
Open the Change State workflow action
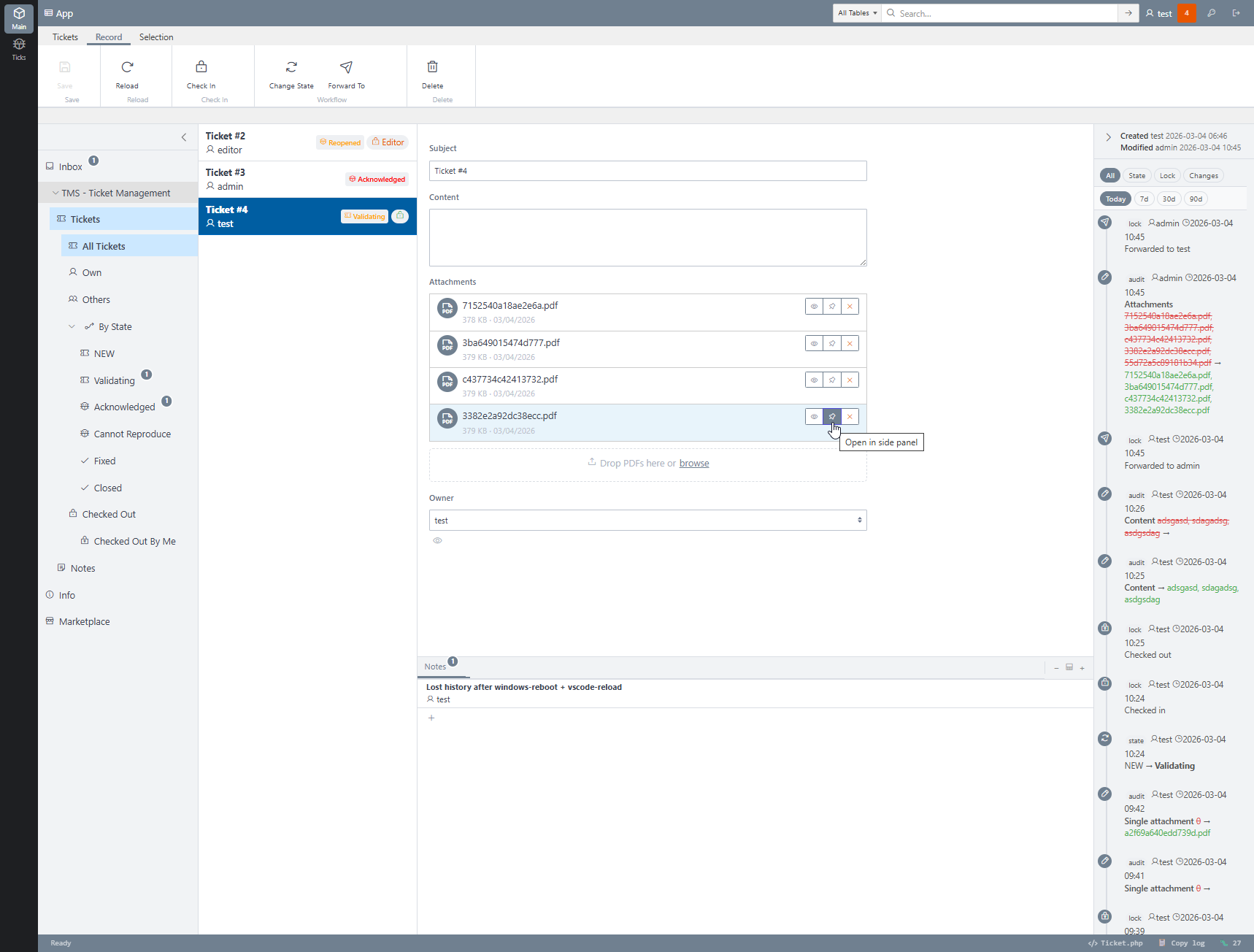(x=291, y=67)
